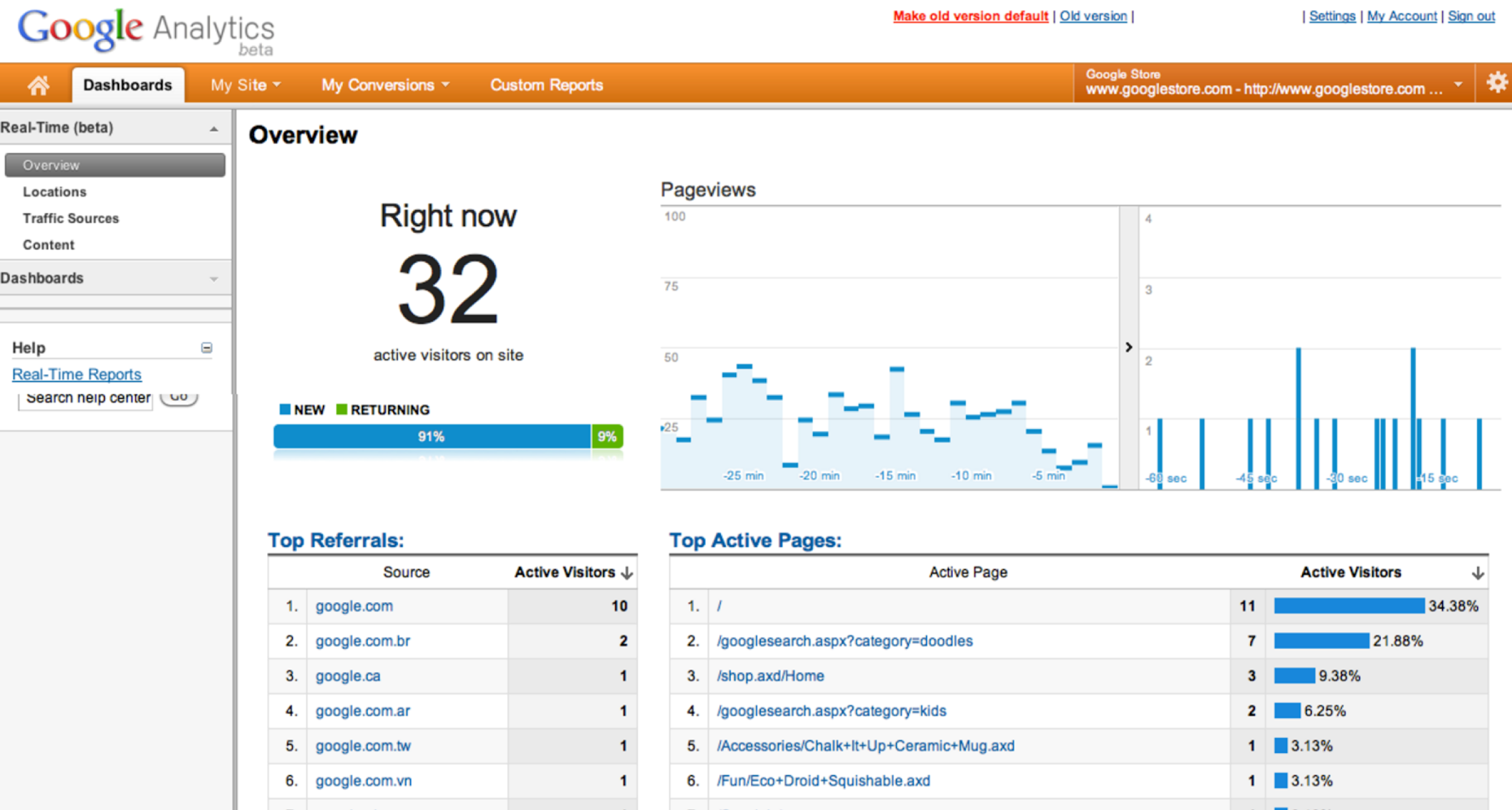
Task: Click the Help panel minimize icon
Action: coord(207,348)
